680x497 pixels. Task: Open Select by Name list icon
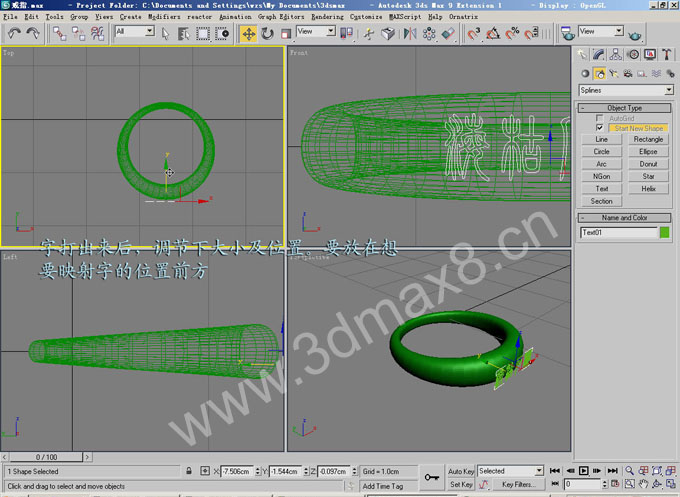pos(184,33)
